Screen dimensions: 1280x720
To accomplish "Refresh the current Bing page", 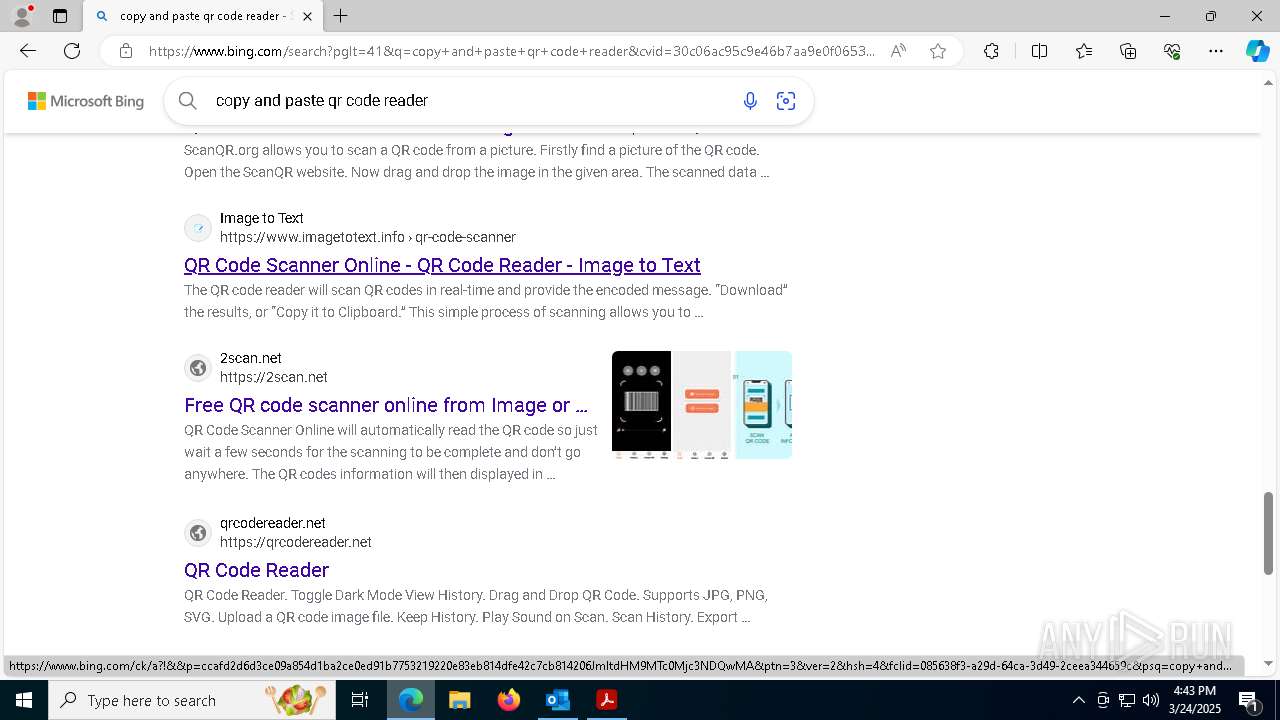I will coord(72,51).
